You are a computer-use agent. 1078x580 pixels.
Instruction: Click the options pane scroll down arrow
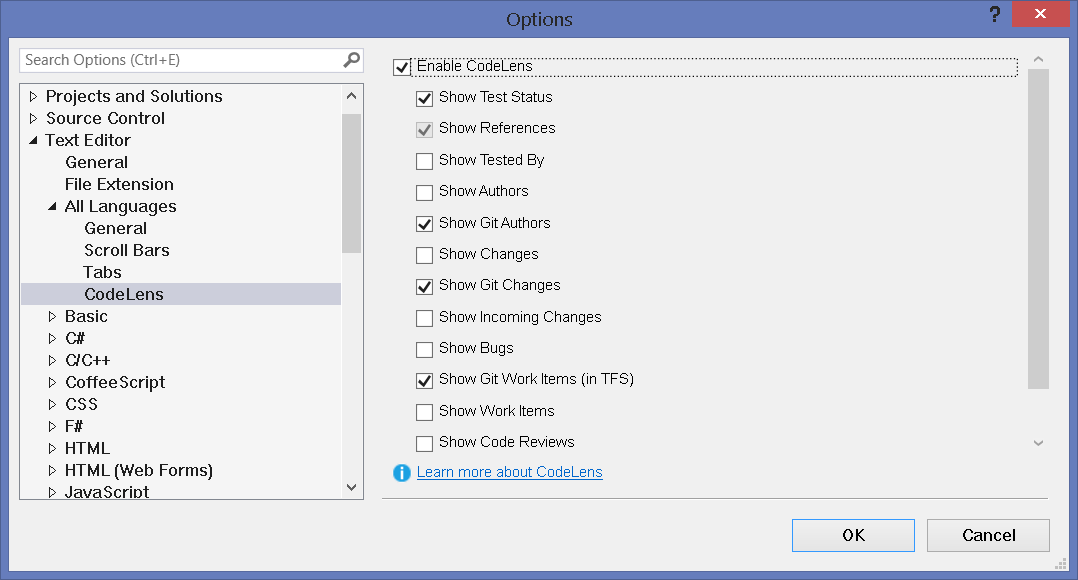tap(1038, 443)
